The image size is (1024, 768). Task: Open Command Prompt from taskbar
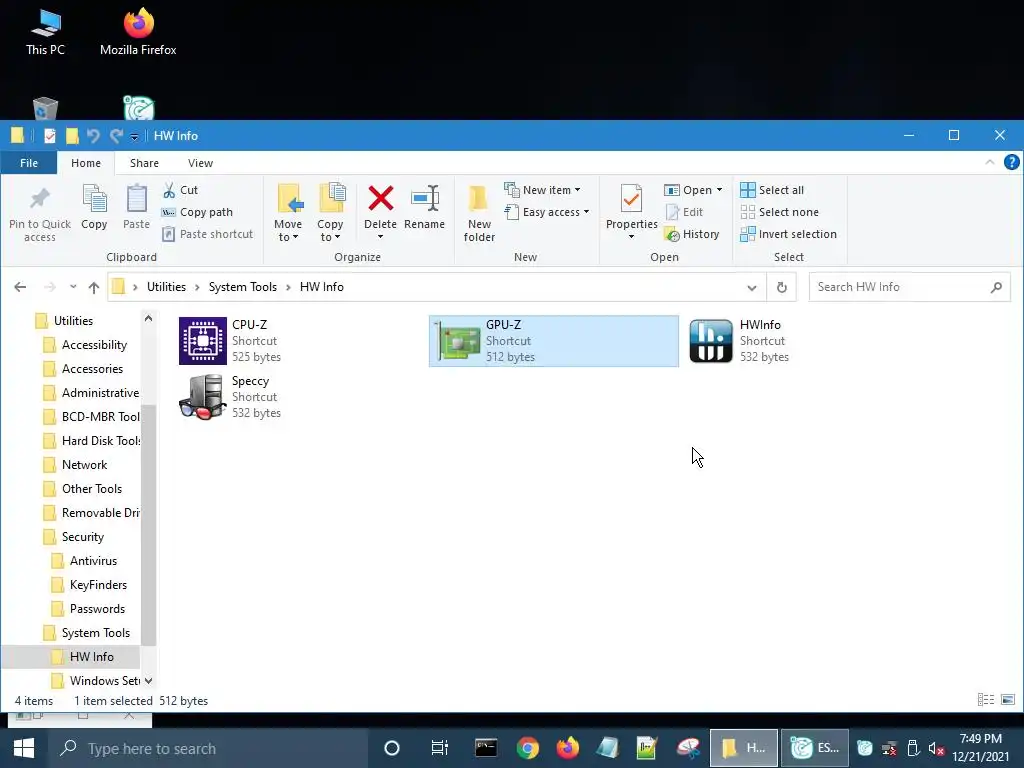click(x=486, y=748)
